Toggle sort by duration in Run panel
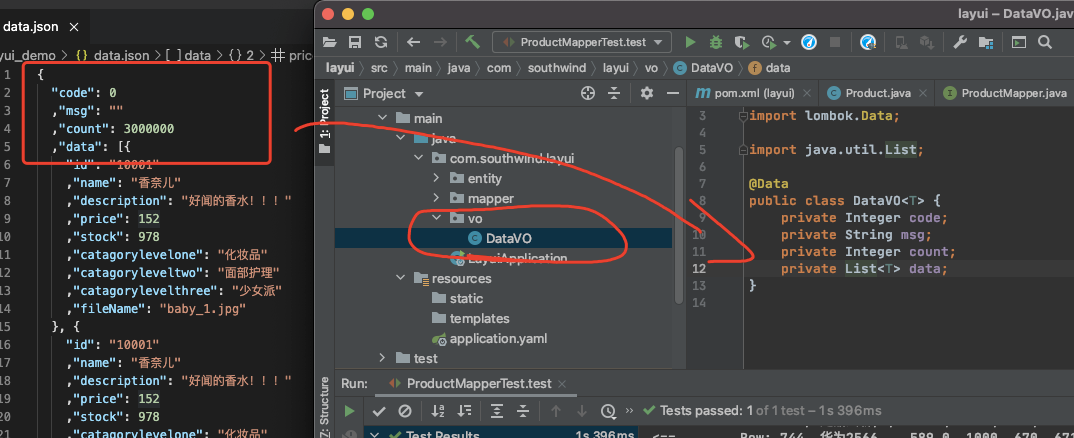1074x438 pixels. click(x=464, y=411)
